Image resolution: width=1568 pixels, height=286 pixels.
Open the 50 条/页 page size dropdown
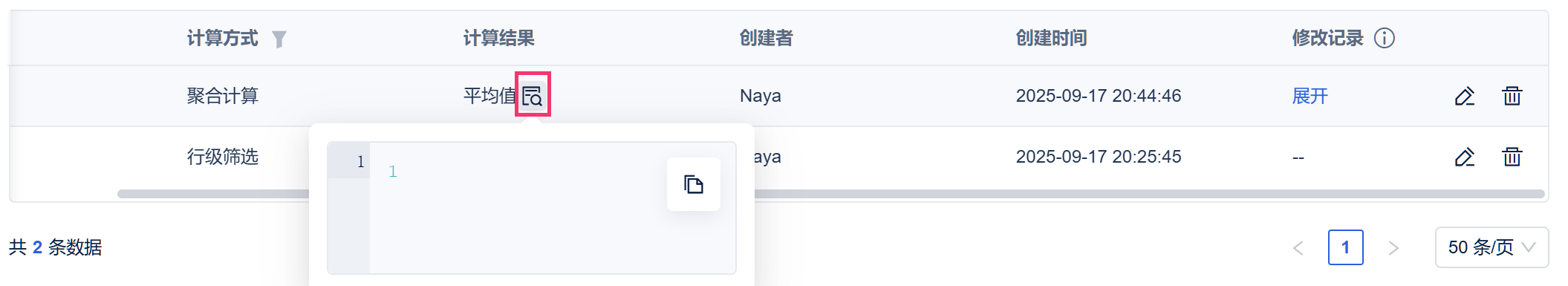pyautogui.click(x=1491, y=247)
